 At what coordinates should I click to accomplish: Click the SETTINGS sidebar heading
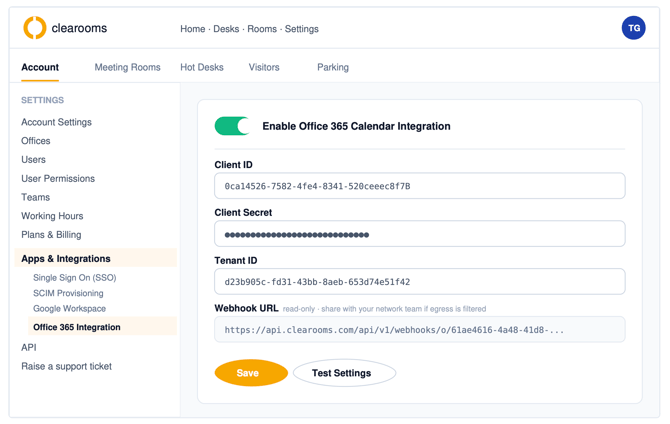[42, 100]
